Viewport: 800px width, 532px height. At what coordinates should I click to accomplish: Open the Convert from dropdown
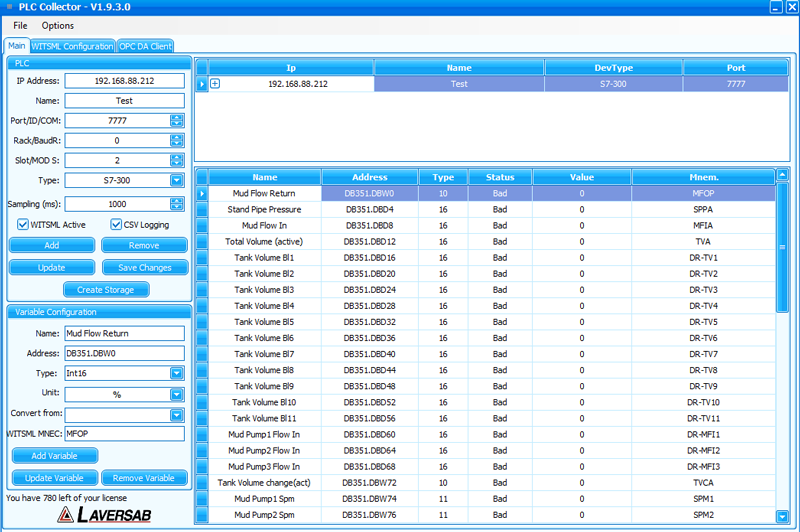pos(177,414)
